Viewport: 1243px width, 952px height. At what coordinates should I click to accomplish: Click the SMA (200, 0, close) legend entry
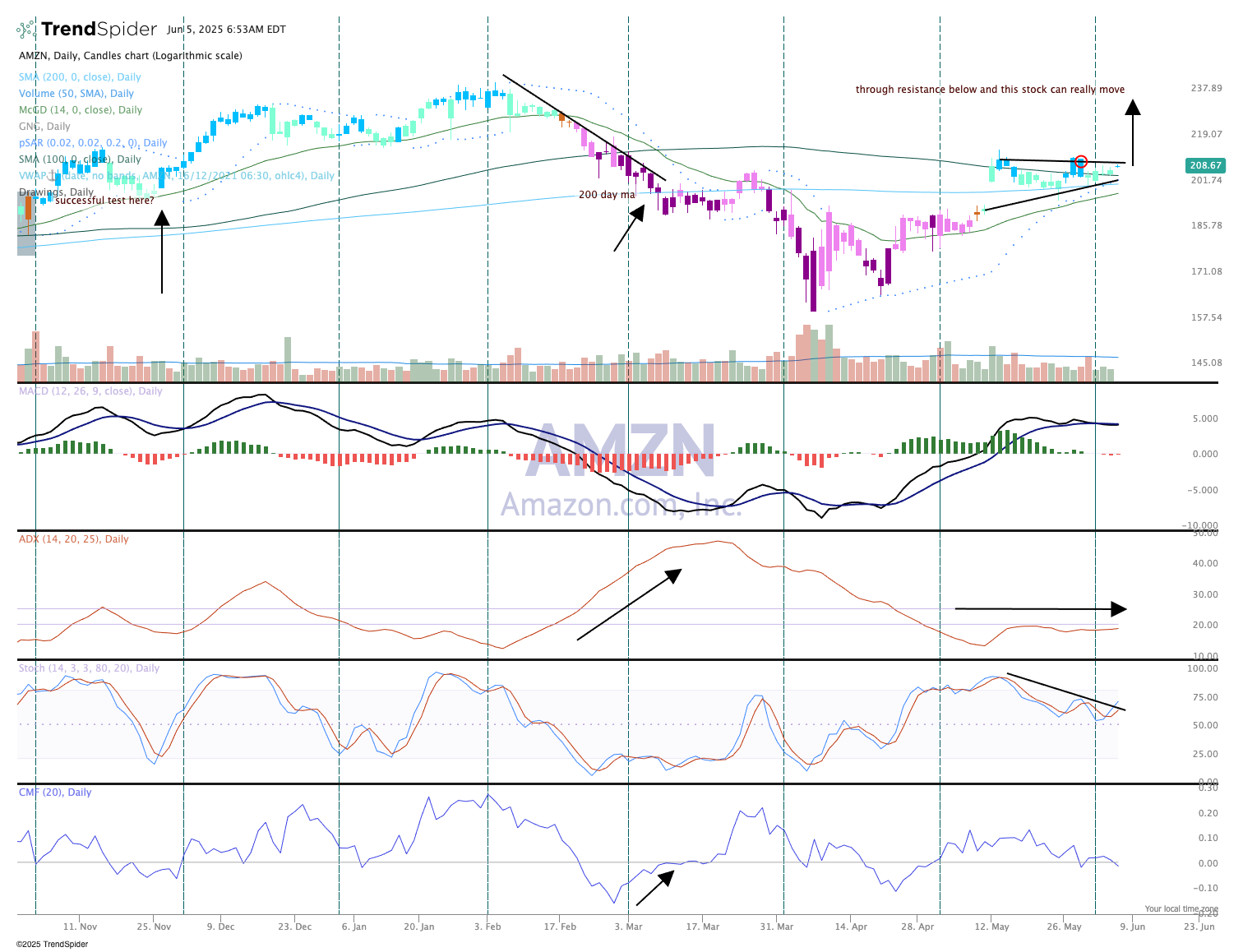click(x=80, y=77)
